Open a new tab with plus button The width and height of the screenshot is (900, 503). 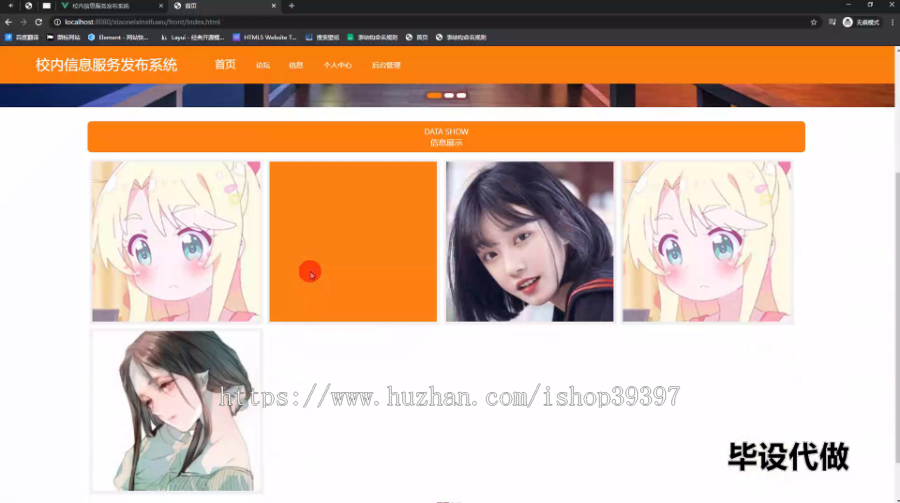tap(292, 6)
